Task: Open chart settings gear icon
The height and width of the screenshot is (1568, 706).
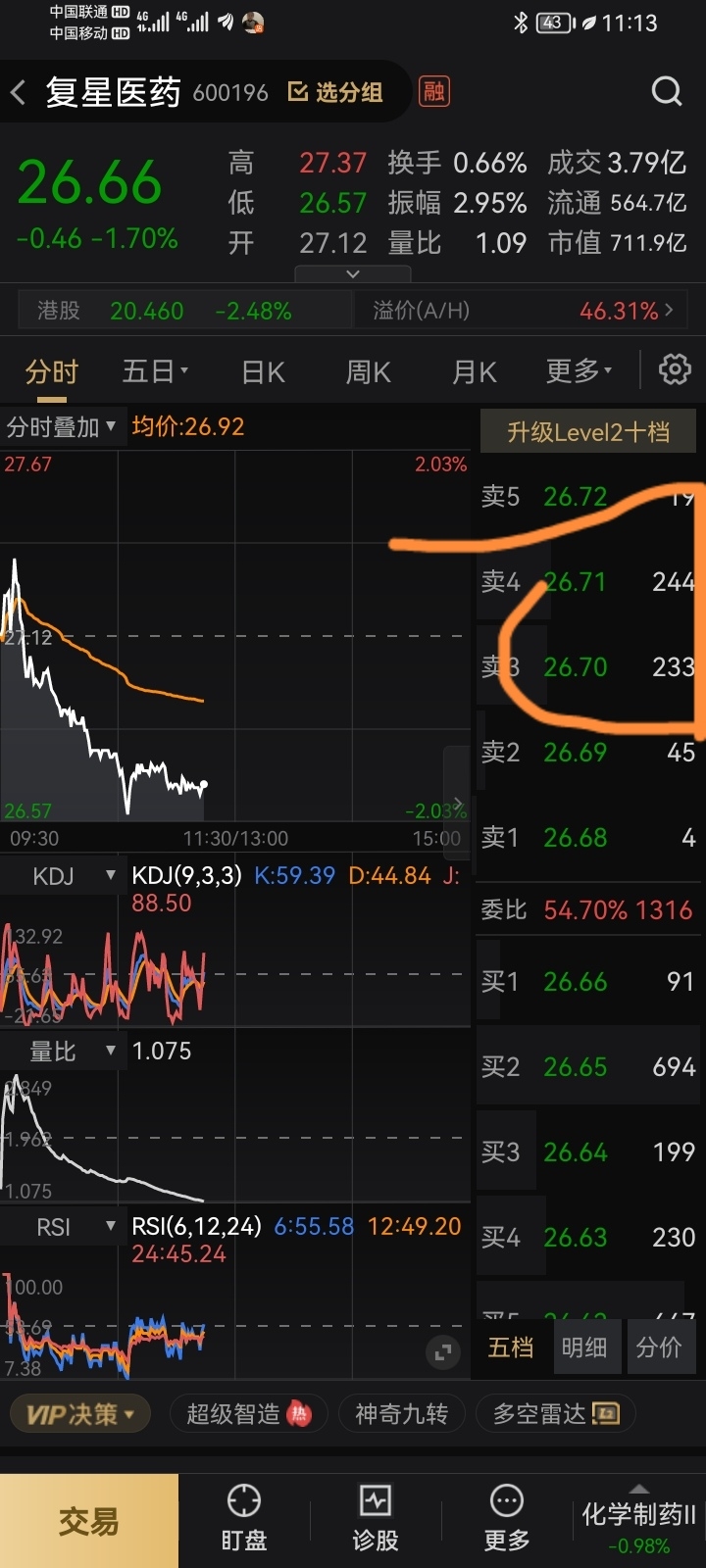Action: [x=675, y=370]
